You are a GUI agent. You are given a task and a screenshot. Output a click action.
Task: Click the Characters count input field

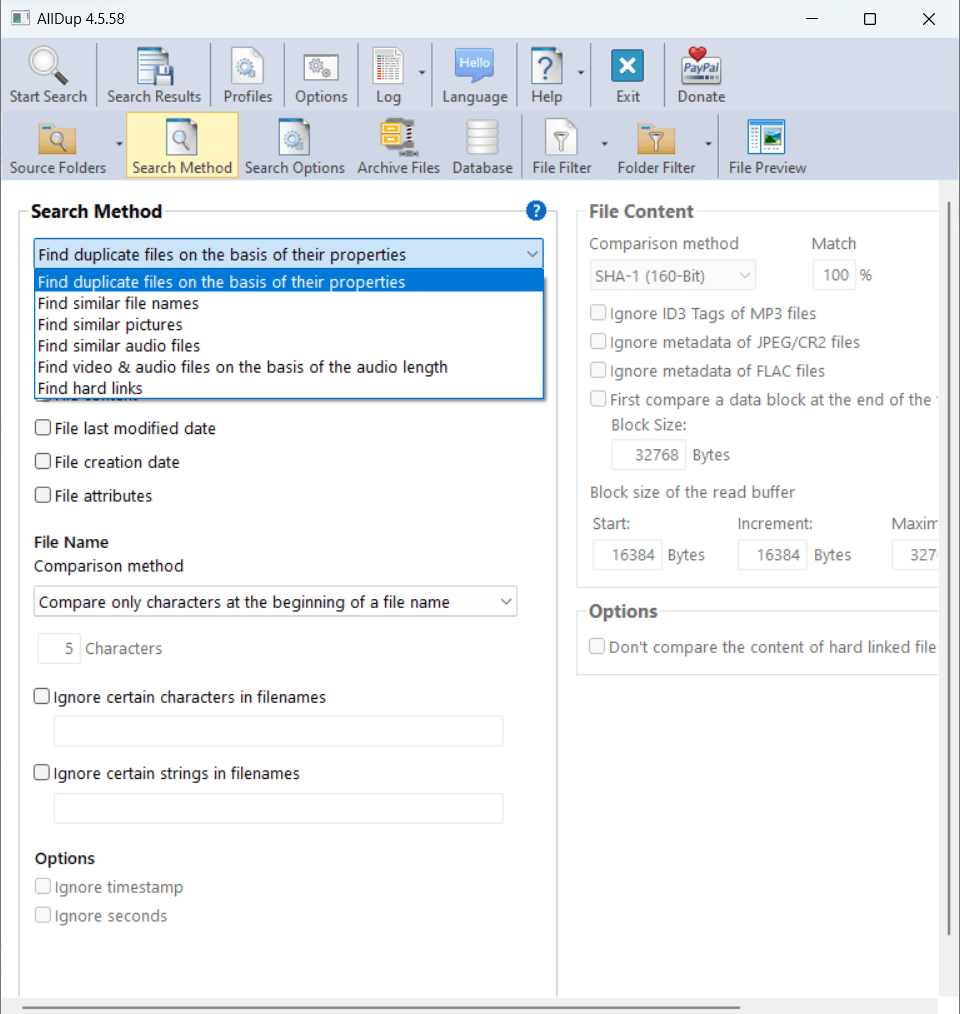(59, 648)
